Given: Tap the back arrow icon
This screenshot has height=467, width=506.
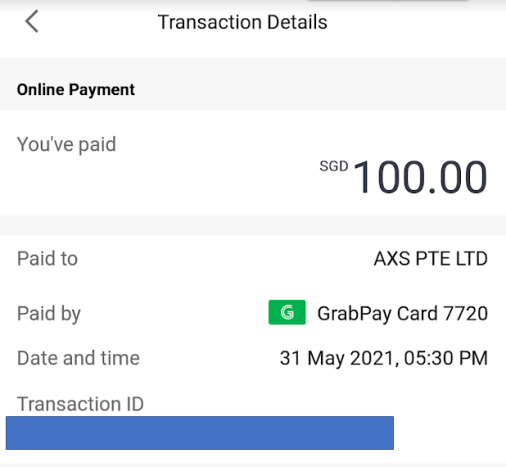Looking at the screenshot, I should click(x=32, y=21).
